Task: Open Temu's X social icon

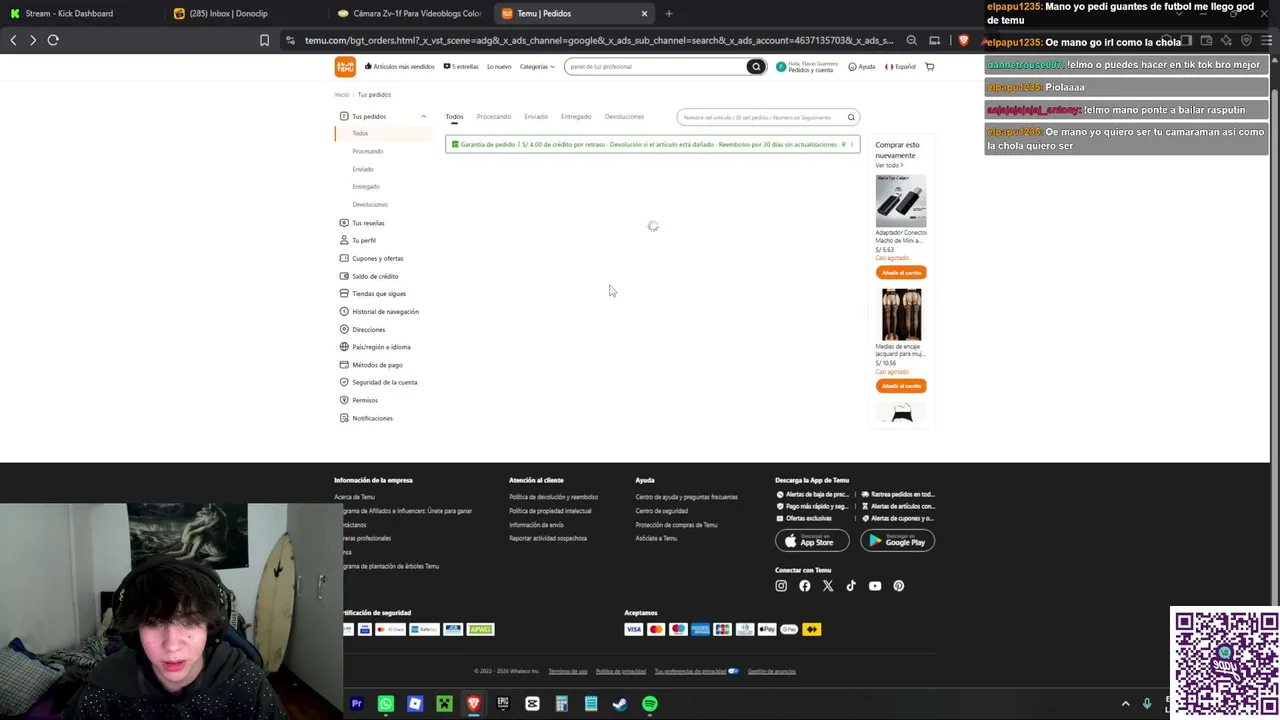Action: click(828, 586)
